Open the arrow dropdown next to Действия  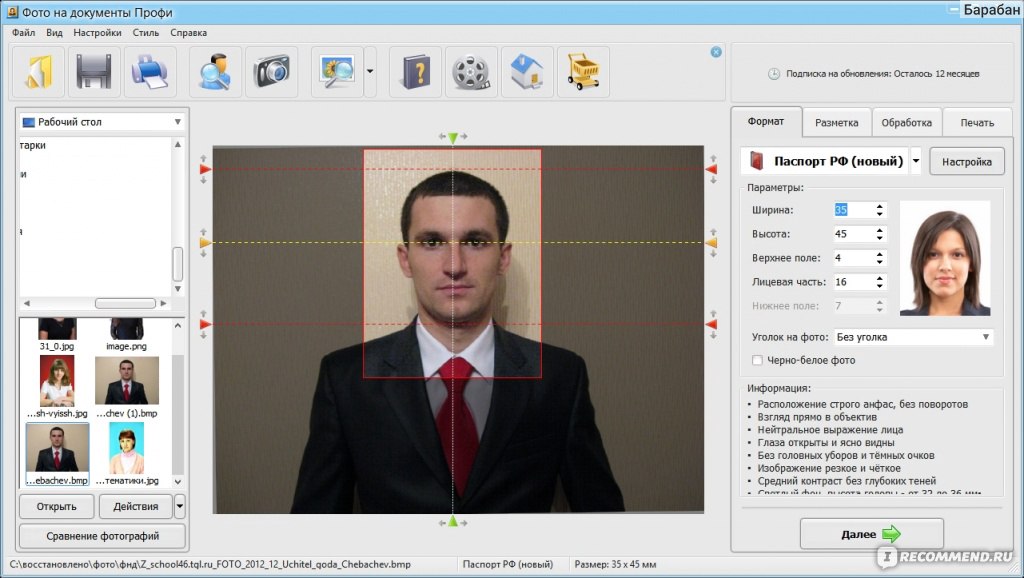(180, 506)
